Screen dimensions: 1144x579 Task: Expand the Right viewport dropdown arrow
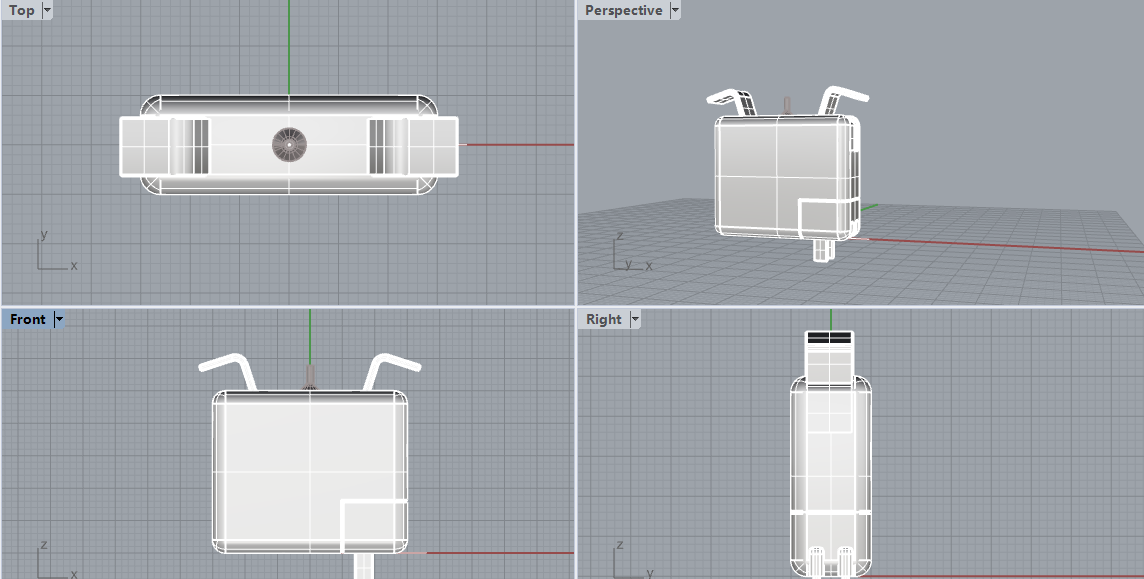click(x=635, y=319)
